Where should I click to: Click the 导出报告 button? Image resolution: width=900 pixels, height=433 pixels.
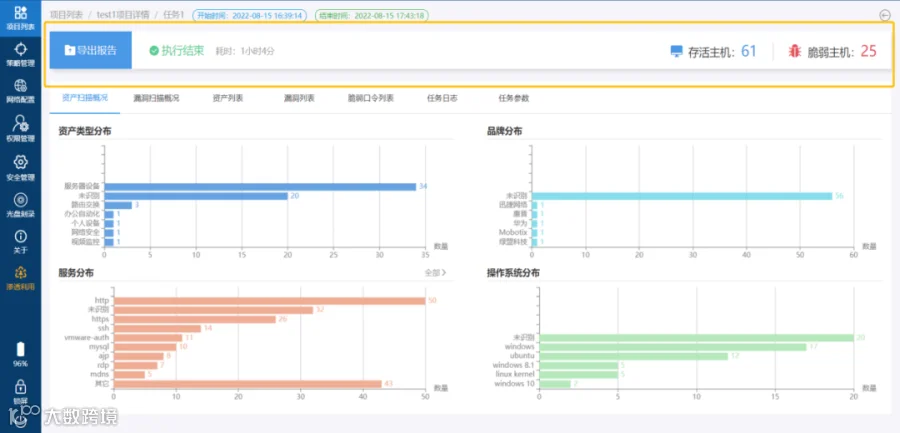91,50
